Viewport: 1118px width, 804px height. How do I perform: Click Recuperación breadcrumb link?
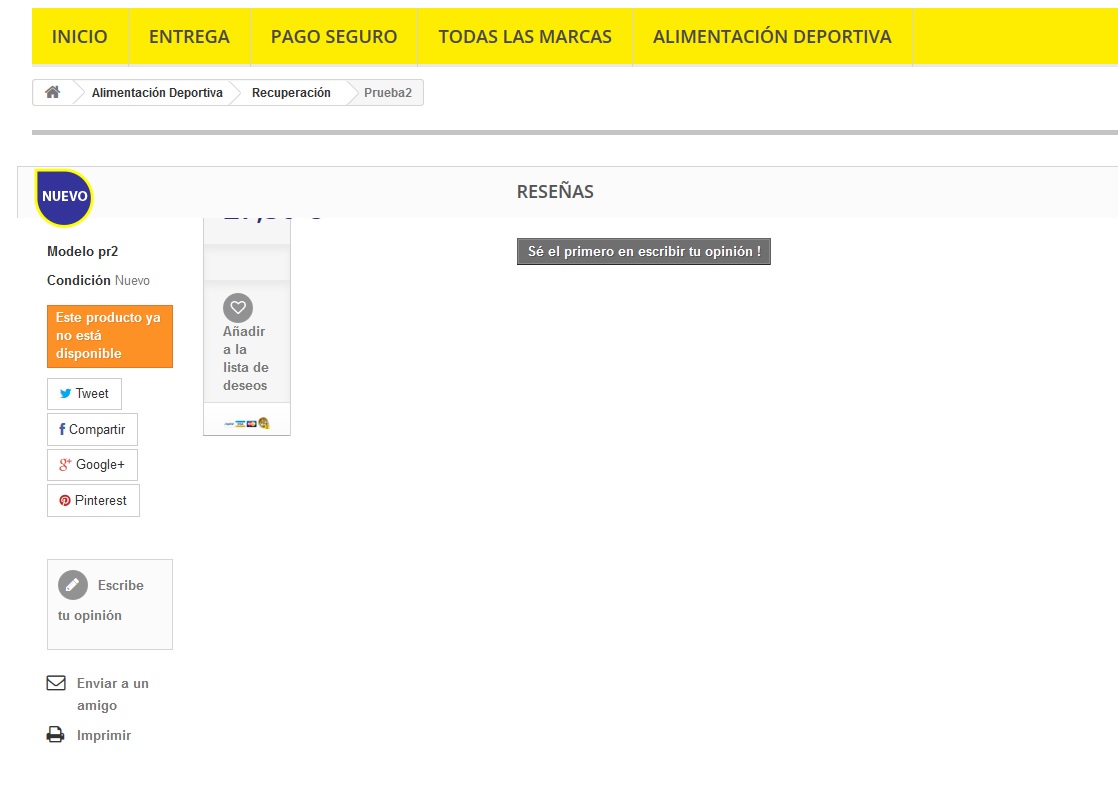coord(291,93)
